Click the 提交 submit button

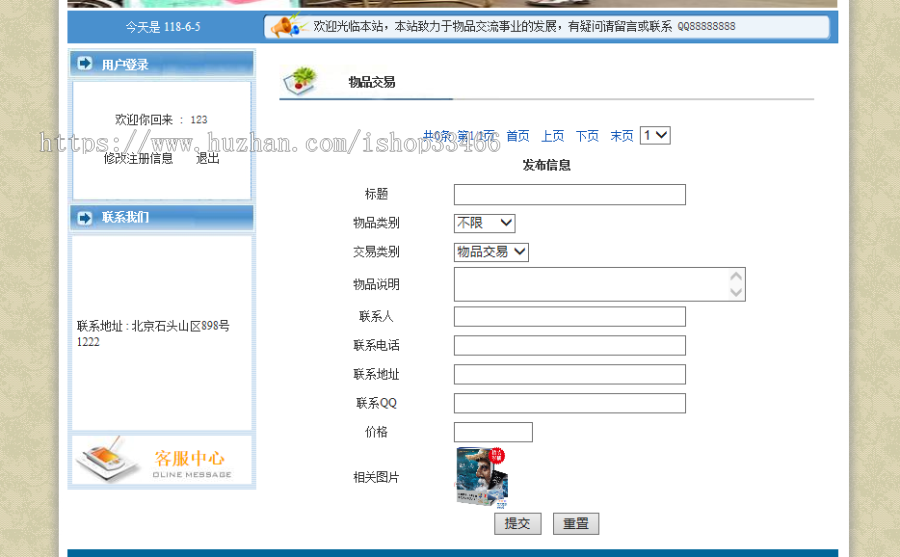[518, 524]
